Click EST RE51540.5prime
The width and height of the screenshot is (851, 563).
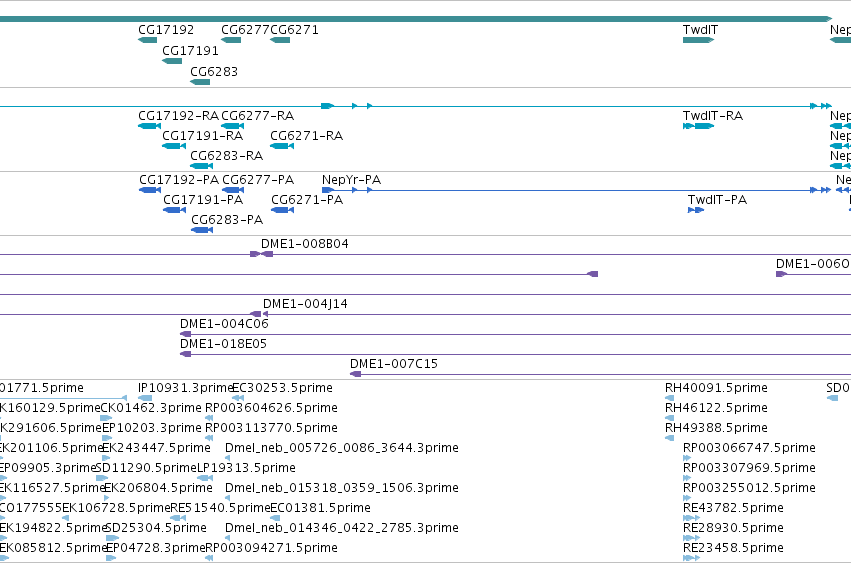(220, 509)
